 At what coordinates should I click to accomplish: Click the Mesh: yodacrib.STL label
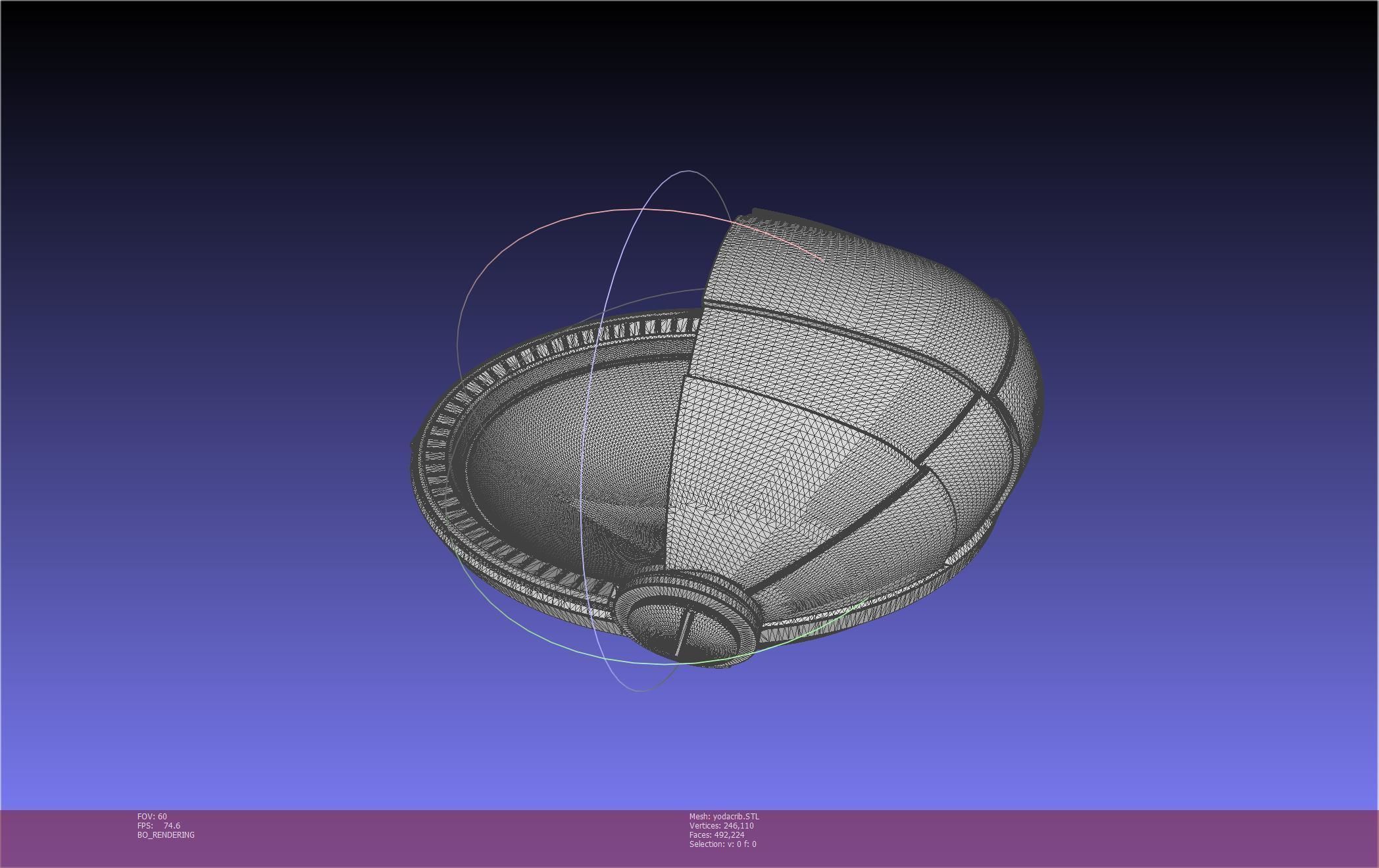(x=724, y=817)
